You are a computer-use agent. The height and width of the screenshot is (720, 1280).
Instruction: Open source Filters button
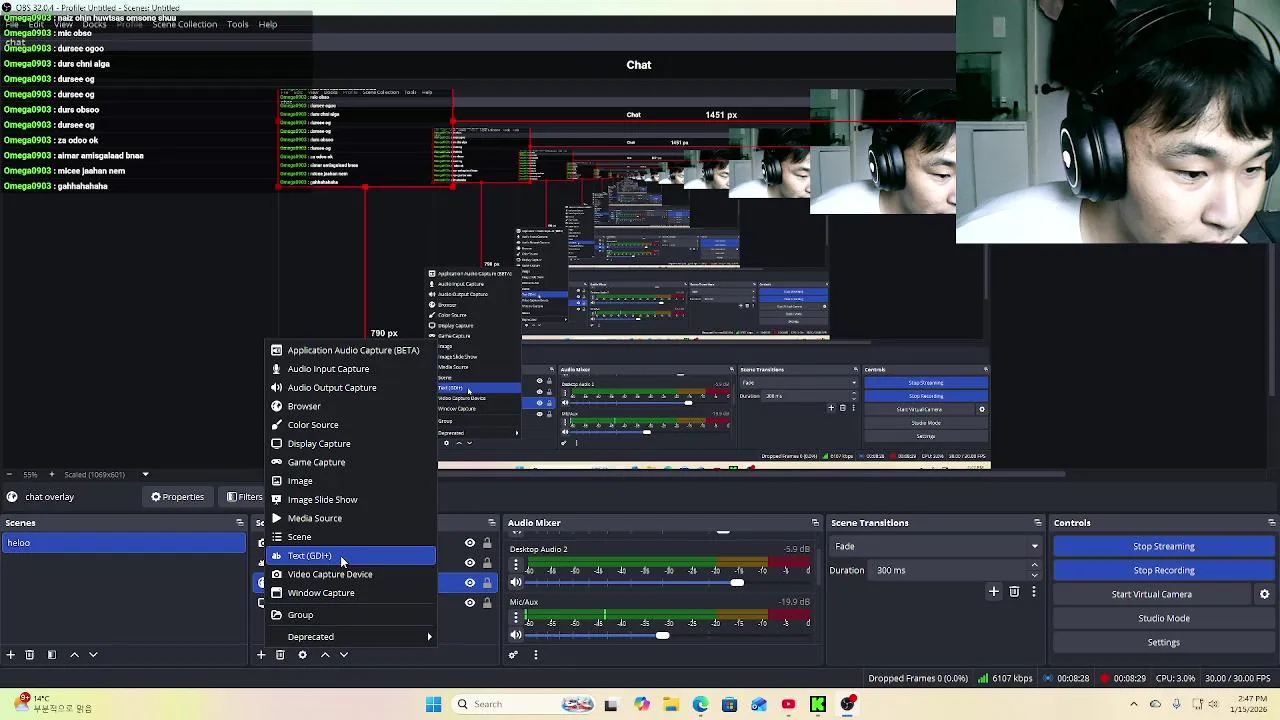tap(245, 497)
